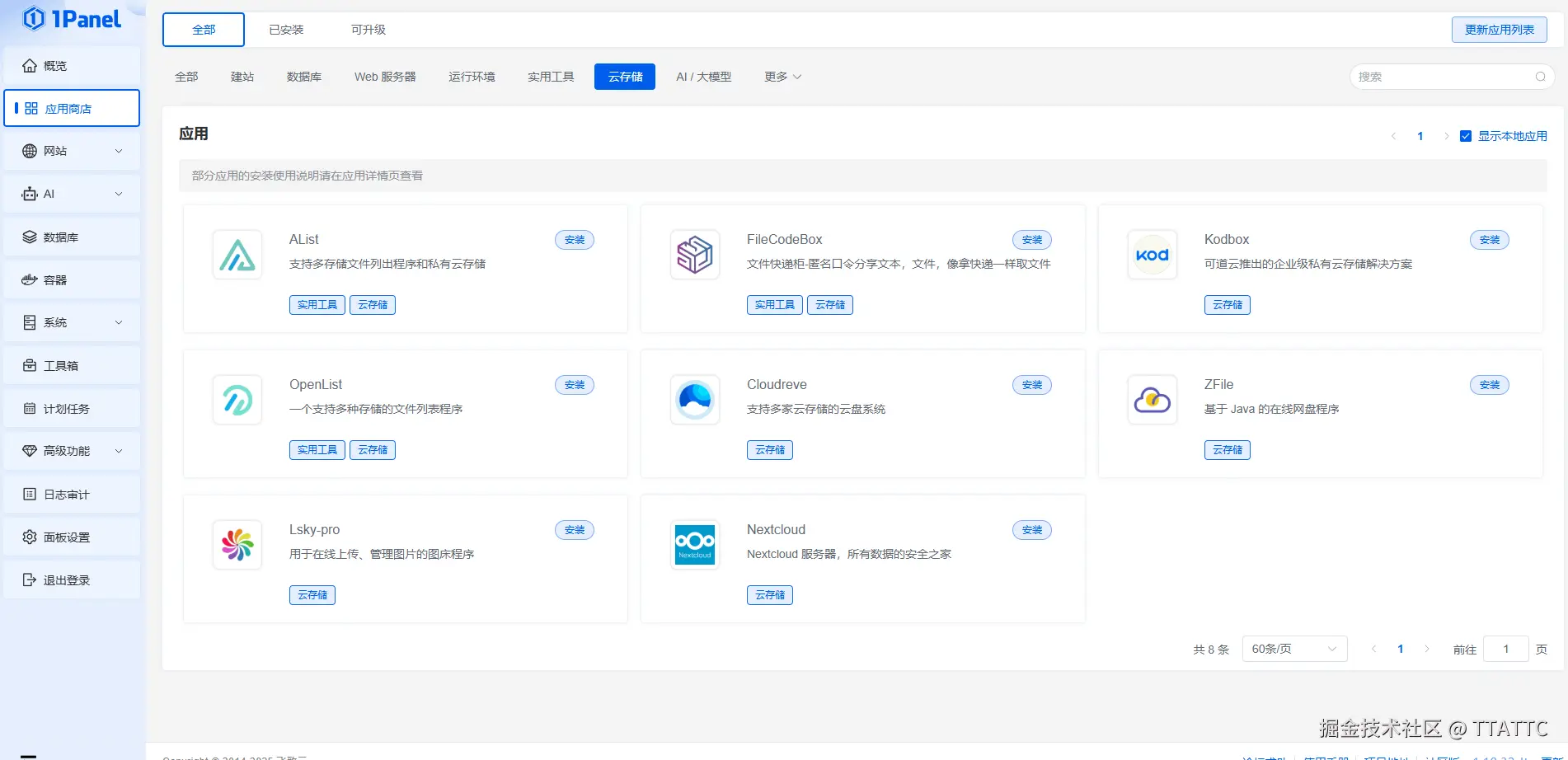Install the ZFile app

[1490, 385]
